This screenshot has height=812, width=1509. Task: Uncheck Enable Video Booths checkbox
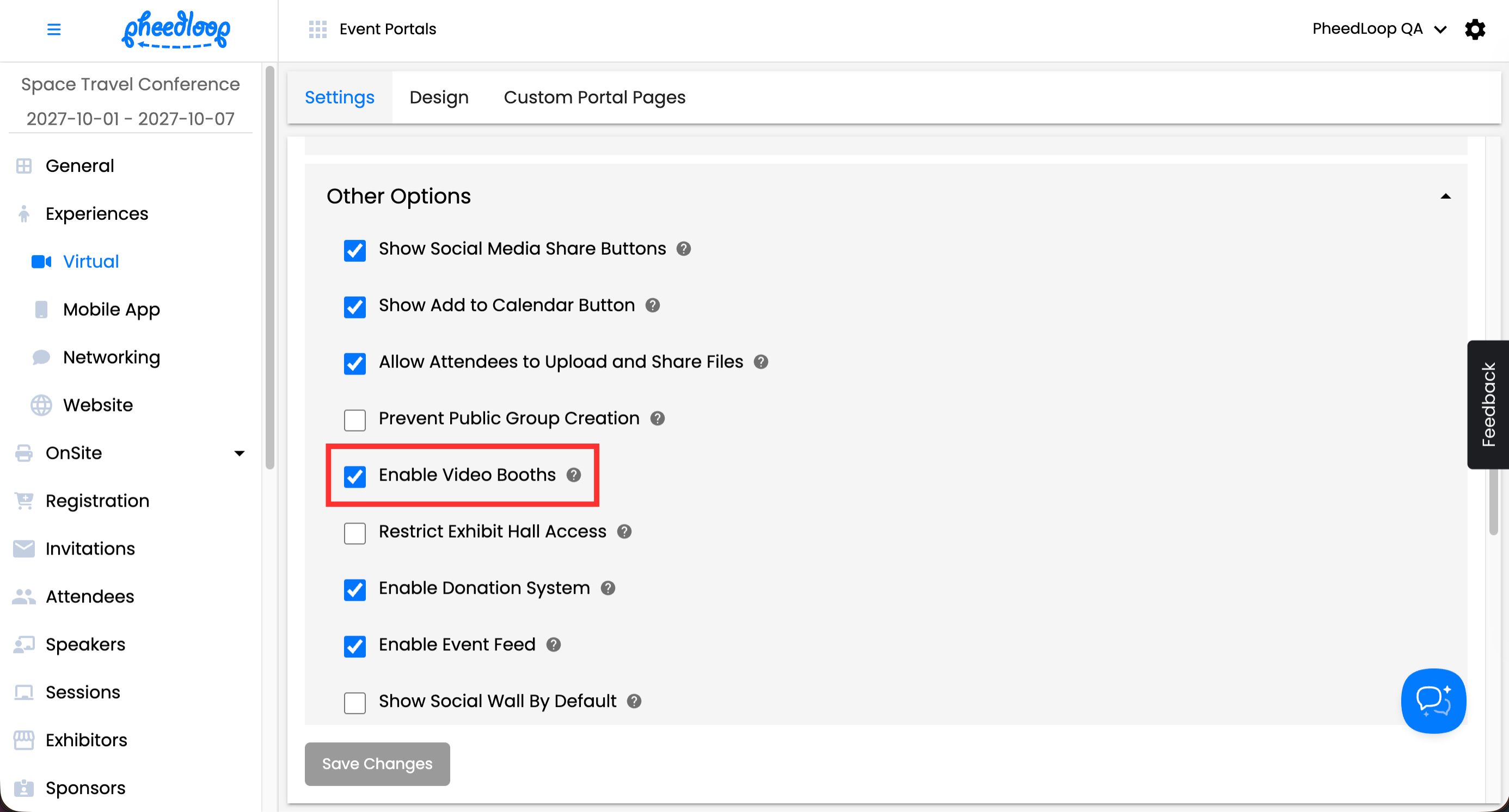pyautogui.click(x=354, y=476)
